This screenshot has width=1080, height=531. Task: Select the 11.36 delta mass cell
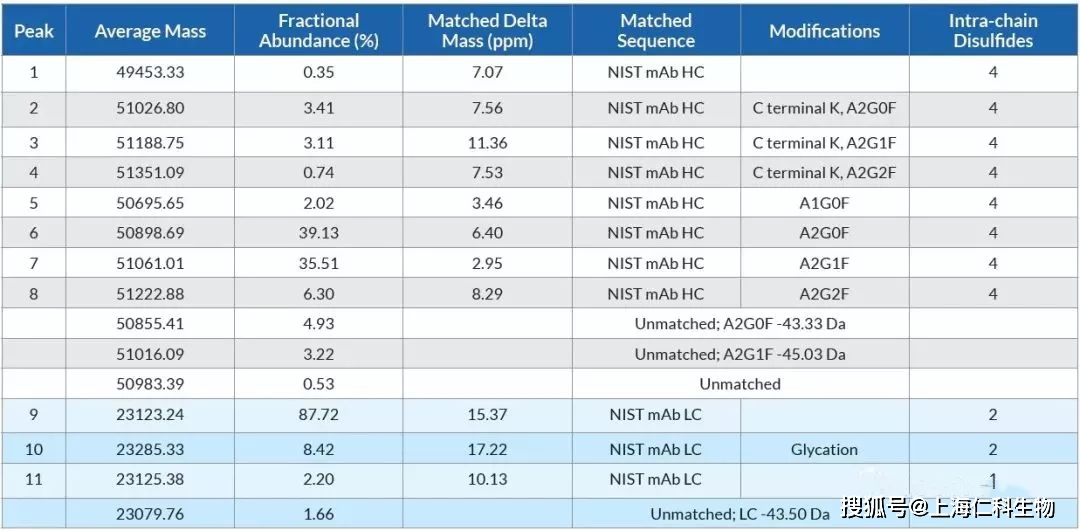point(487,143)
